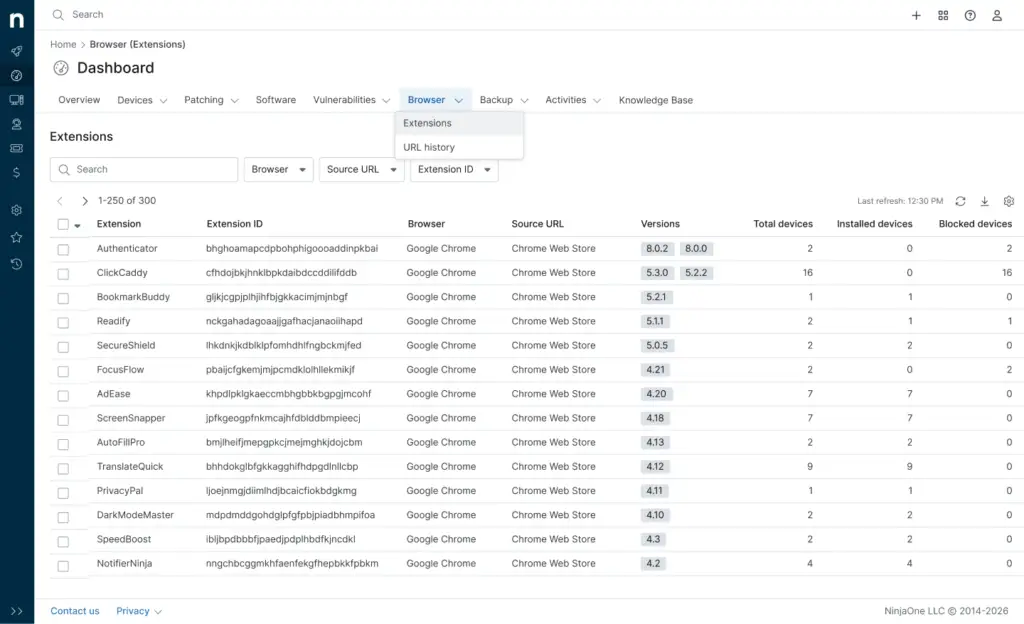Open the rocket Getting Started sidebar icon
The height and width of the screenshot is (624, 1024).
pyautogui.click(x=17, y=51)
